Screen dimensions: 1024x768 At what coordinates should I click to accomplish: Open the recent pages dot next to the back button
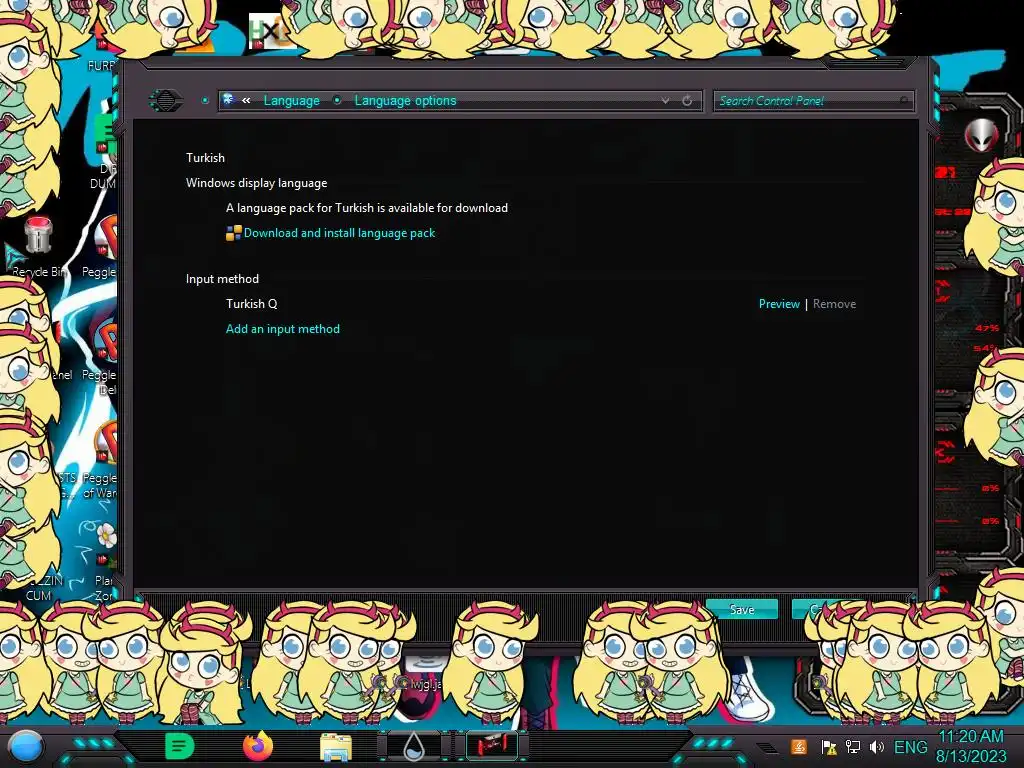pos(205,101)
